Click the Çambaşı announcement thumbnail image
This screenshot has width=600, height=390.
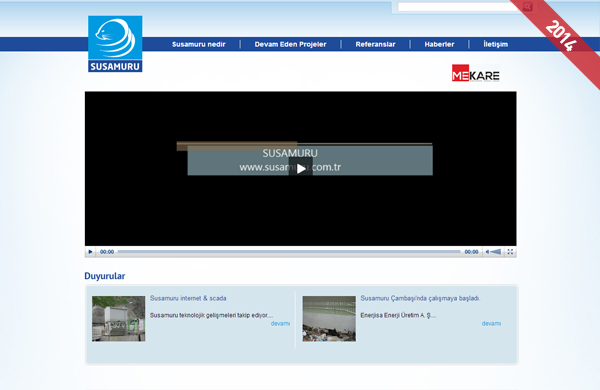[x=329, y=318]
